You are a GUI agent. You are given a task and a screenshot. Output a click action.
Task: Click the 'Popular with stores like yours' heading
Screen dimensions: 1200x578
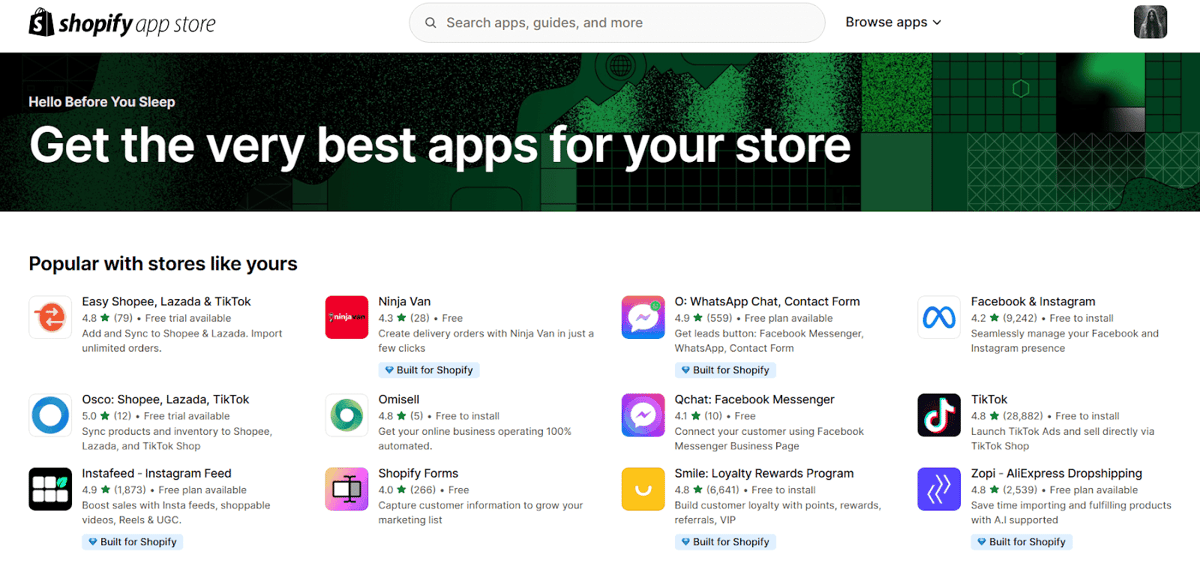click(x=163, y=264)
